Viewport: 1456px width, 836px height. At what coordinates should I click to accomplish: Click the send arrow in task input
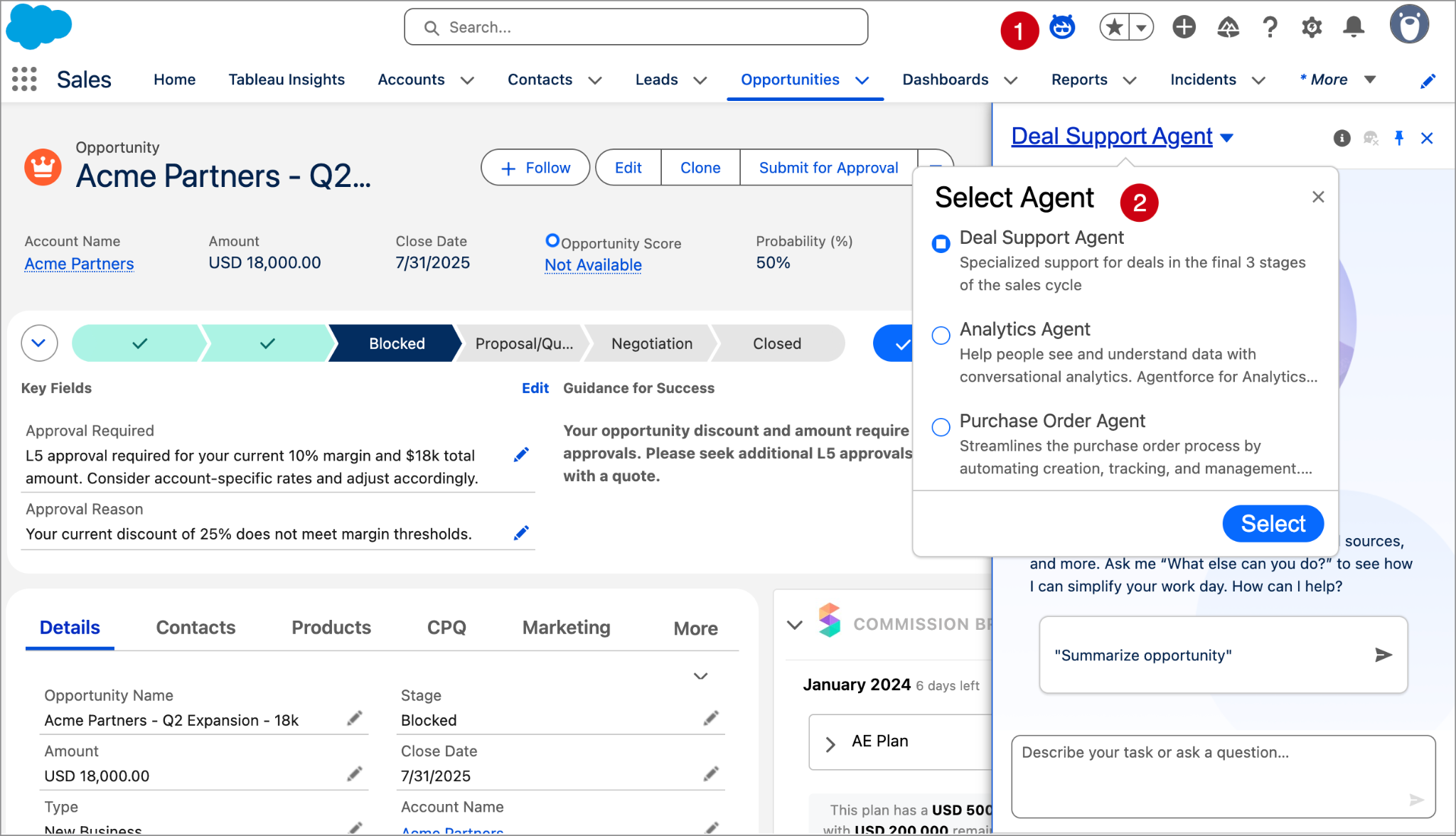tap(1416, 800)
